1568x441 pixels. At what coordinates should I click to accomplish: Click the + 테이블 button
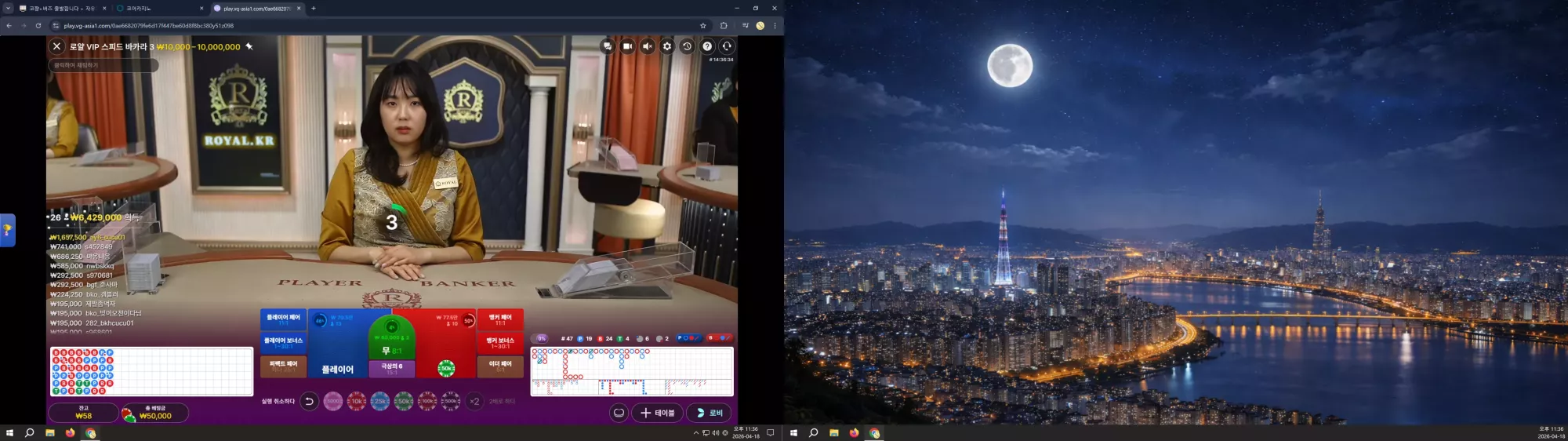pyautogui.click(x=658, y=413)
